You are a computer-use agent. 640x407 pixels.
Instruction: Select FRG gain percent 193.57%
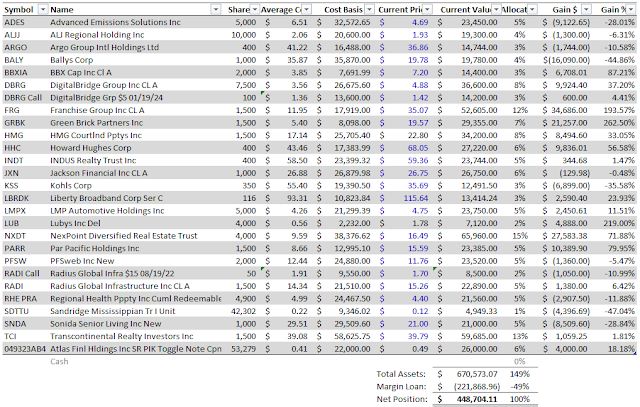click(x=619, y=110)
